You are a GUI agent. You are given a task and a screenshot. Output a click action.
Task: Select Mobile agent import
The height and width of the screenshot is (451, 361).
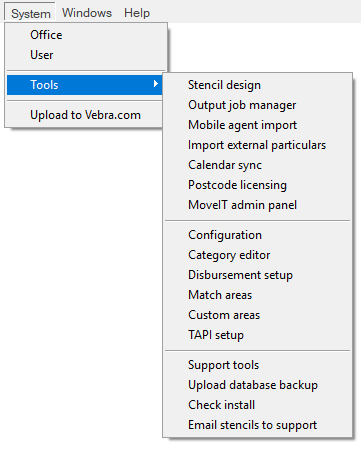click(257, 125)
